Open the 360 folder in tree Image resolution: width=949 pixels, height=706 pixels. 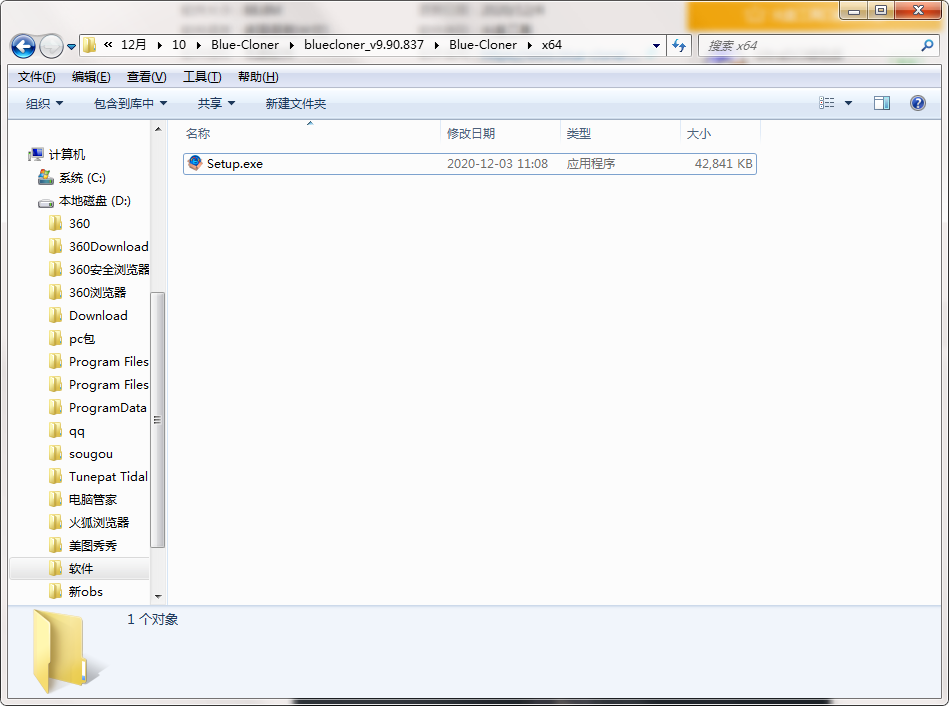(x=79, y=223)
